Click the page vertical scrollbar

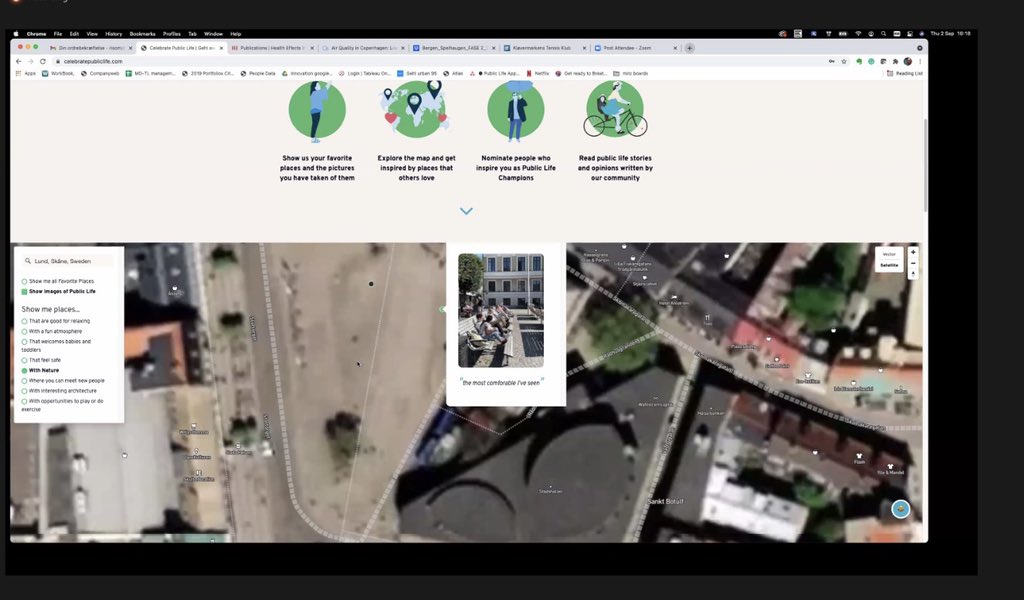point(925,165)
